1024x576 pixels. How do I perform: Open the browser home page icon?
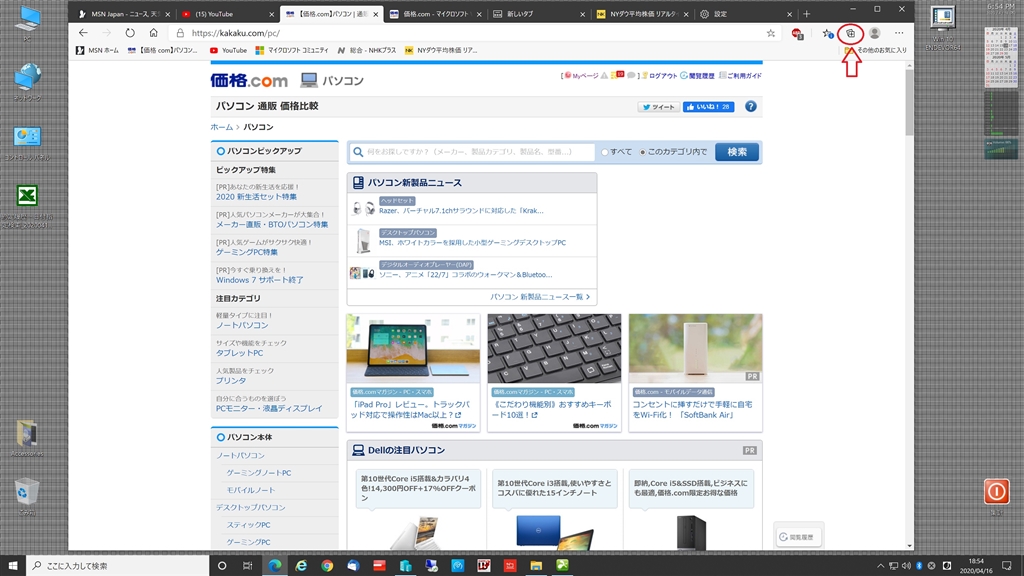153,33
